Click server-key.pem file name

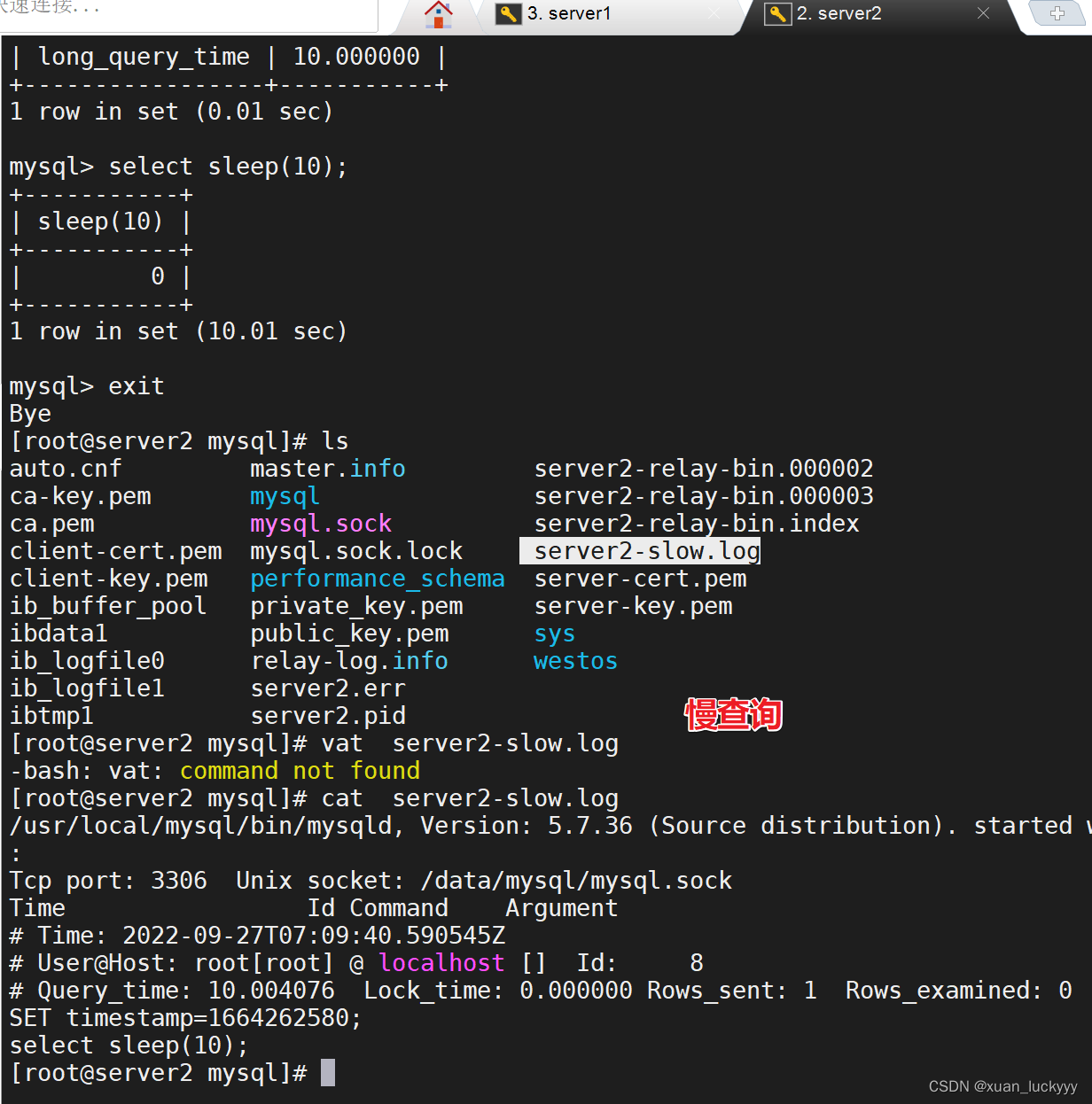coord(633,606)
